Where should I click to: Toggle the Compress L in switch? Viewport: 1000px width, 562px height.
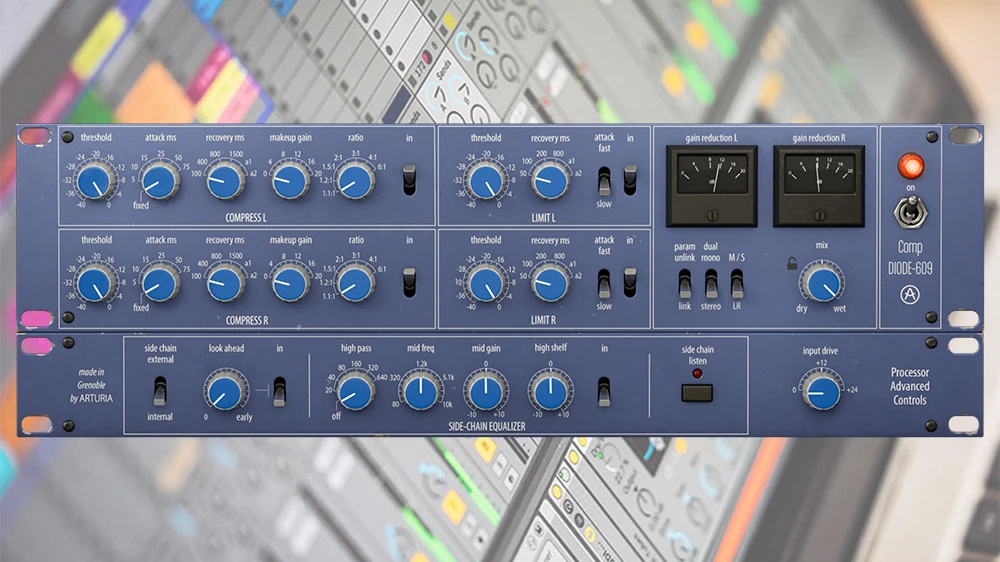pos(408,180)
